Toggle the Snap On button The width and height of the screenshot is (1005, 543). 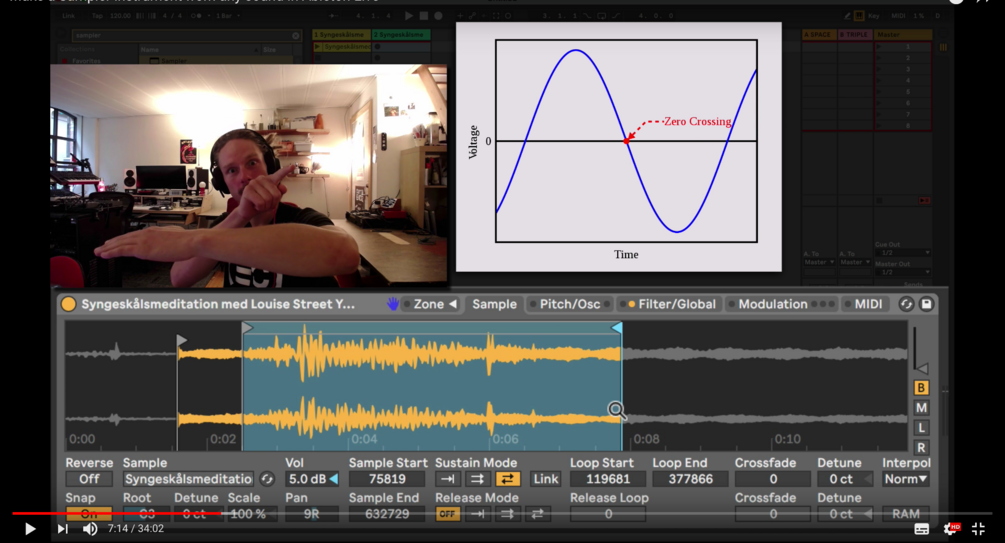point(89,514)
